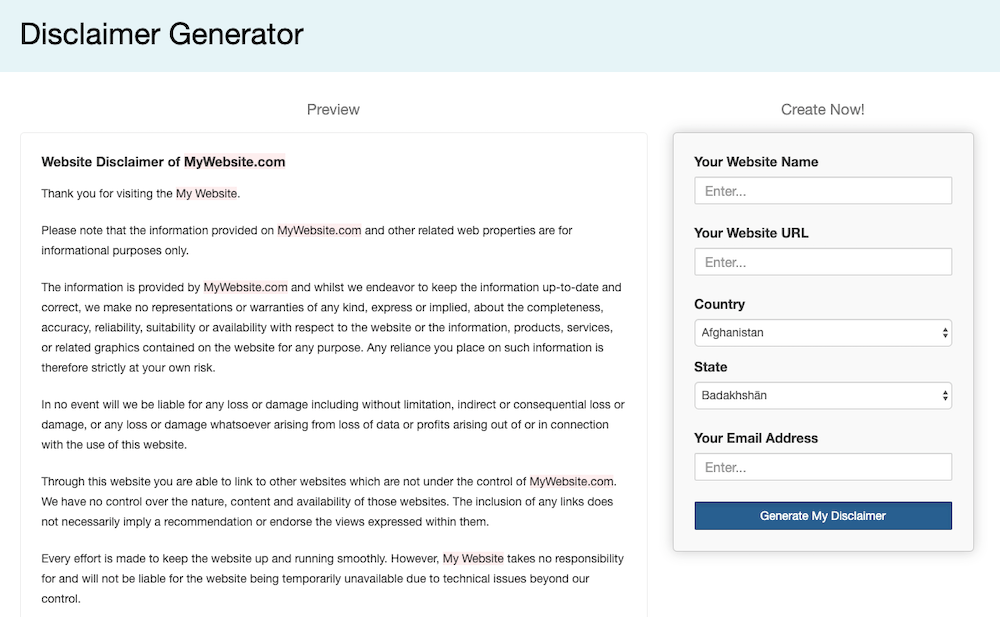
Task: Click the Disclaimer Generator page title
Action: [161, 34]
